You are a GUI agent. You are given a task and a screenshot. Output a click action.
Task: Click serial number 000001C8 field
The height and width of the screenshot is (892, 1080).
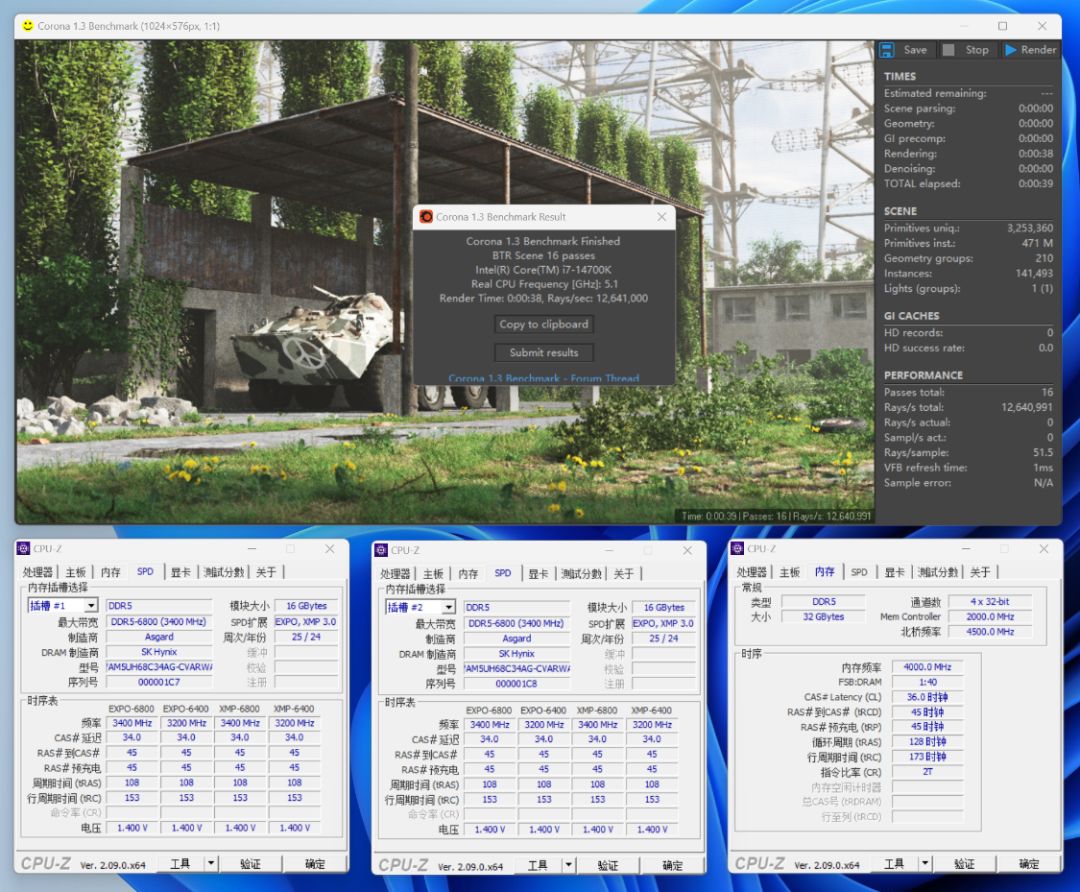(516, 683)
